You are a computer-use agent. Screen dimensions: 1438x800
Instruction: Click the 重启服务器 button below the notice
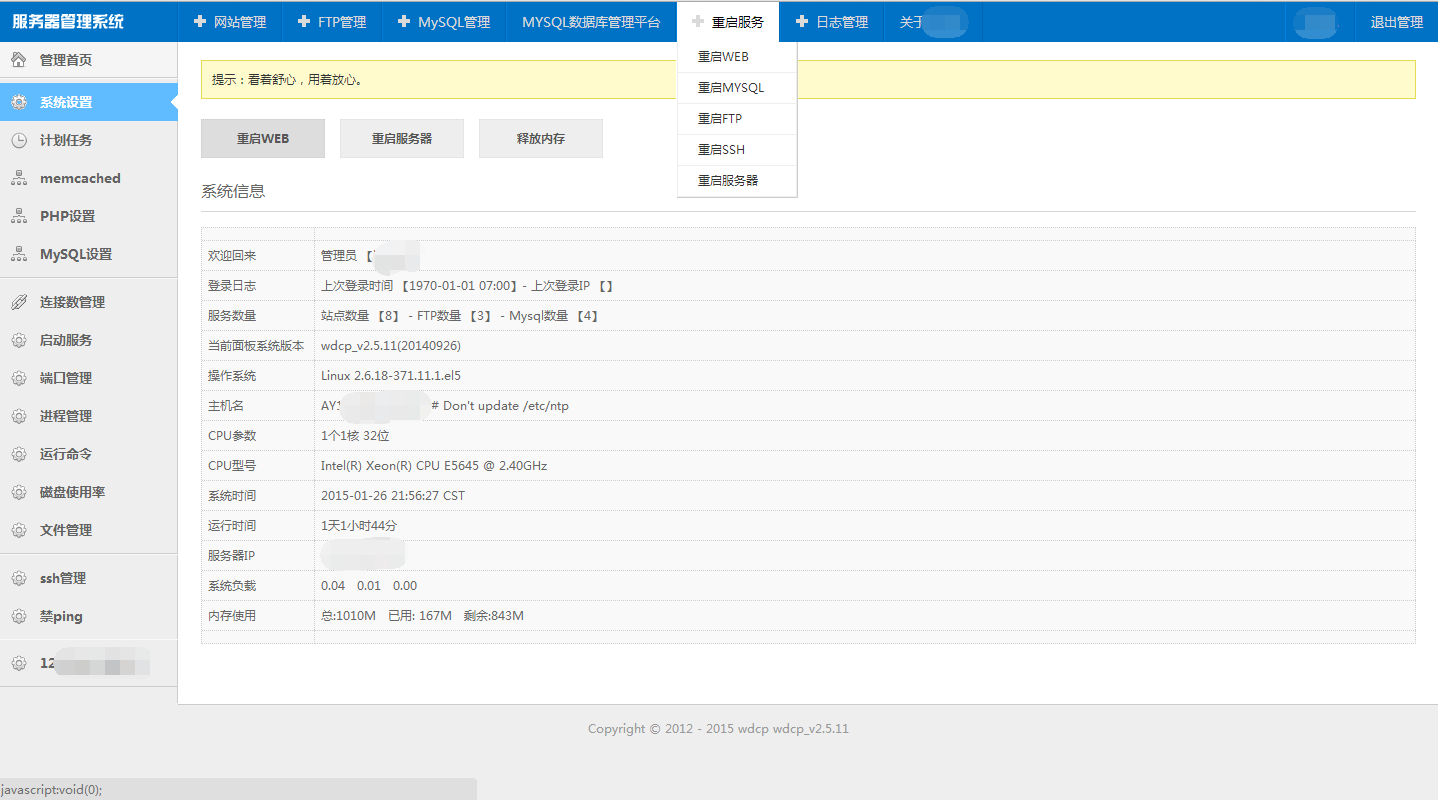pos(402,139)
